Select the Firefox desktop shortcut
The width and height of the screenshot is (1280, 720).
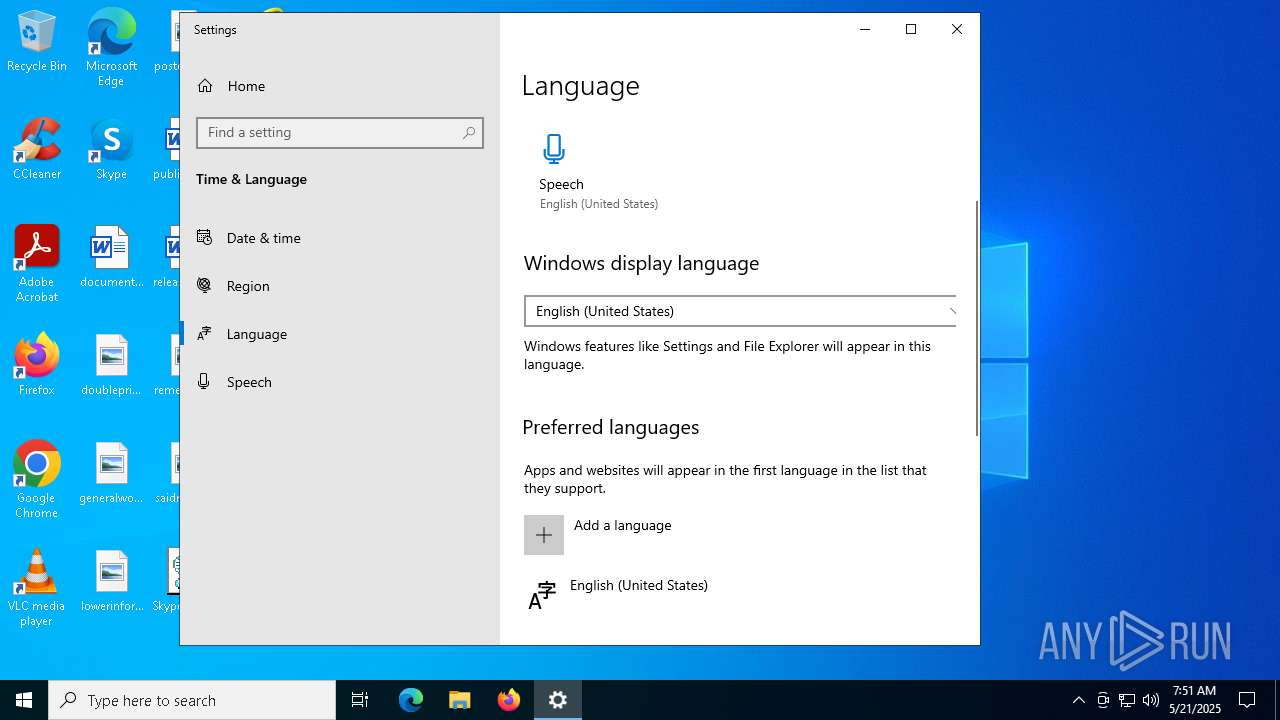coord(37,366)
